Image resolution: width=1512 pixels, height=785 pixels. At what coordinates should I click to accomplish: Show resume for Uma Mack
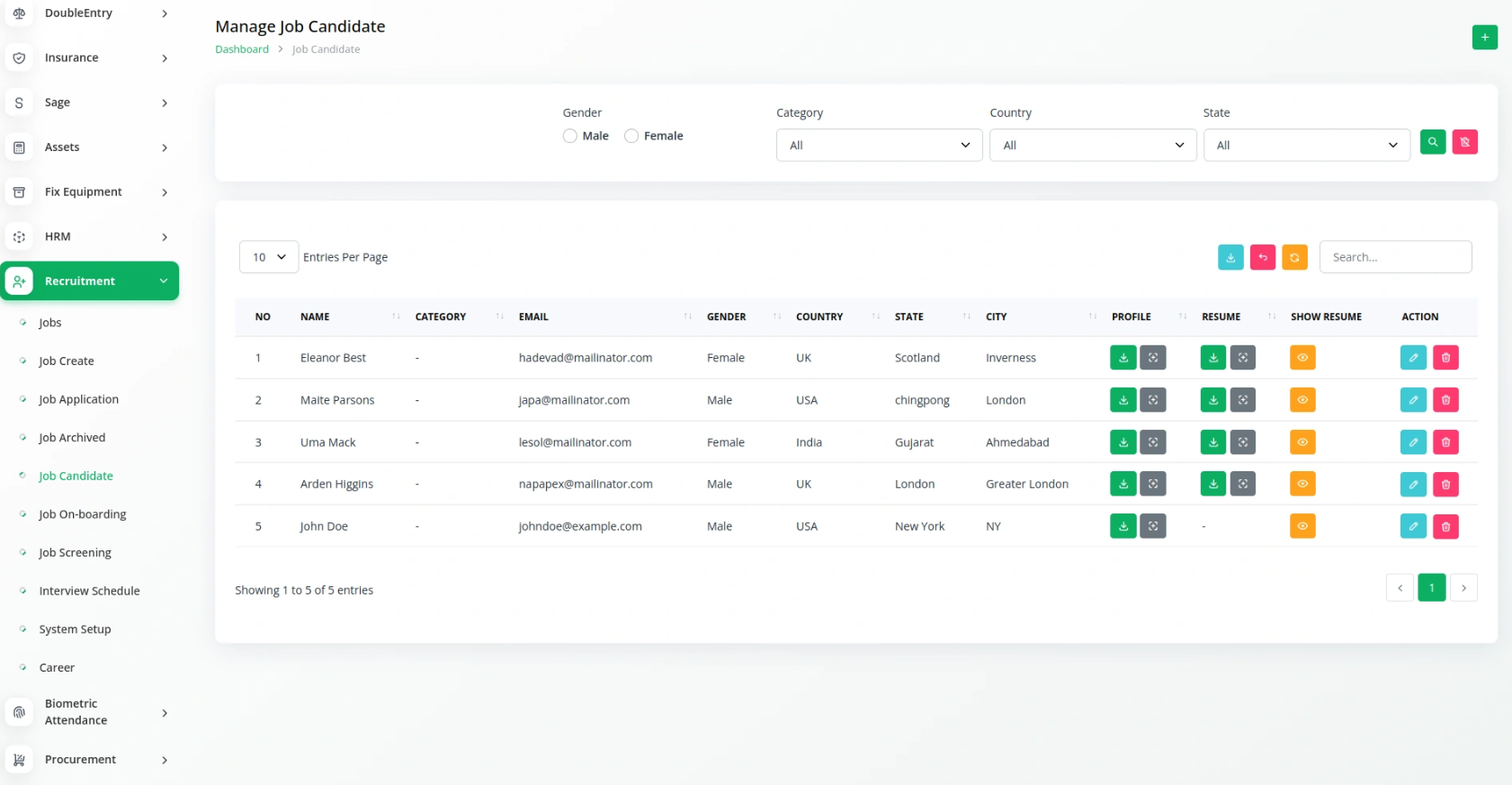pos(1302,442)
